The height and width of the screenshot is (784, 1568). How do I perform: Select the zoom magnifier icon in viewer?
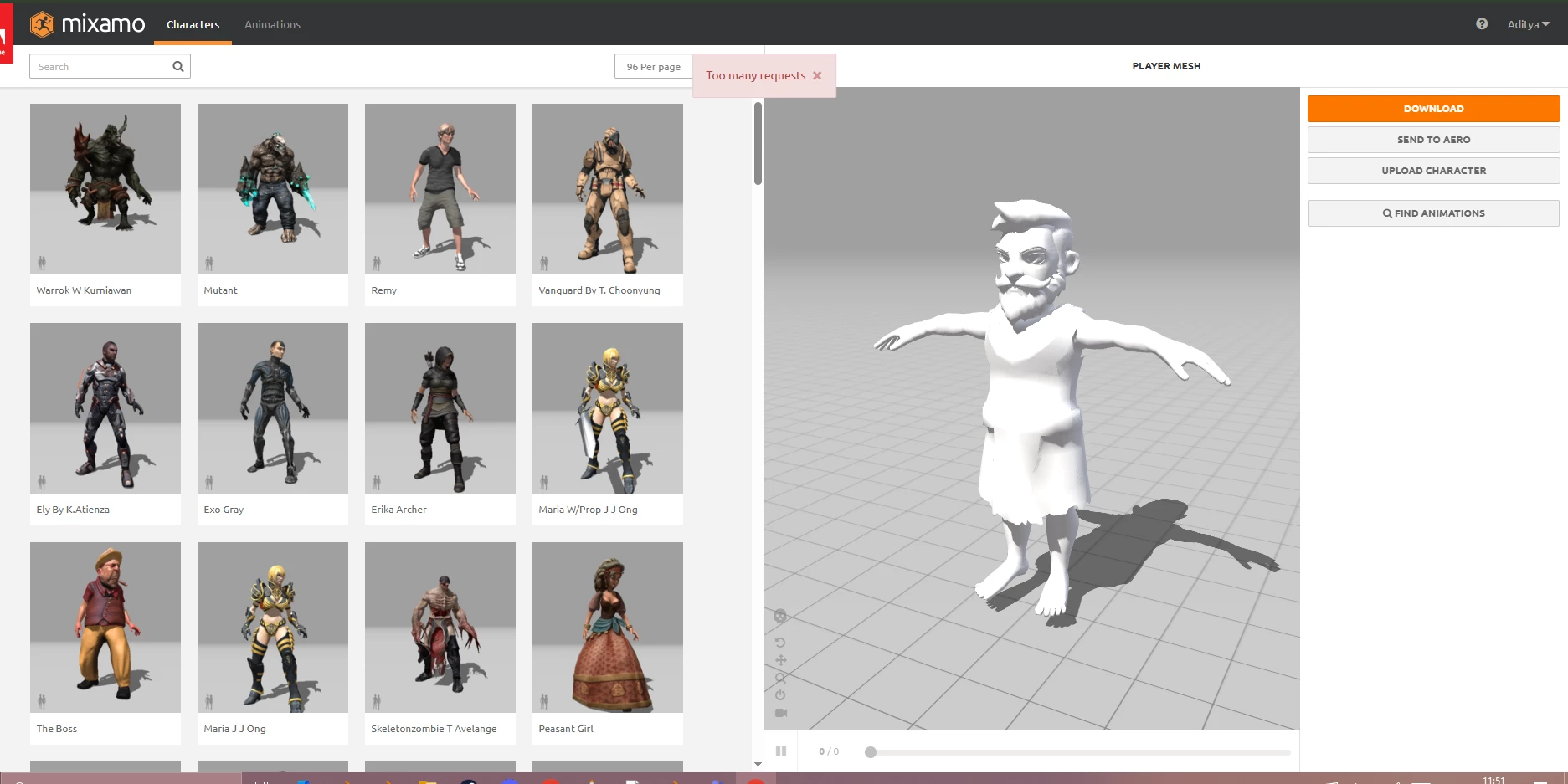coord(780,678)
